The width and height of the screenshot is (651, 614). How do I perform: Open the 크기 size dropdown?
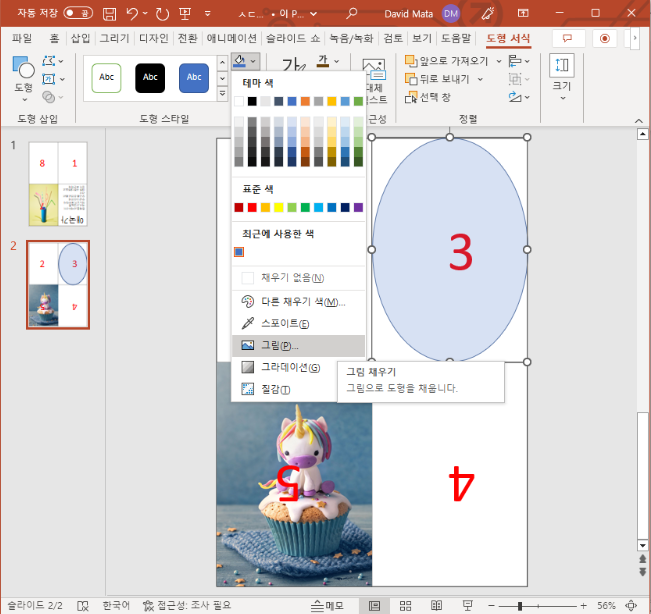tap(562, 78)
